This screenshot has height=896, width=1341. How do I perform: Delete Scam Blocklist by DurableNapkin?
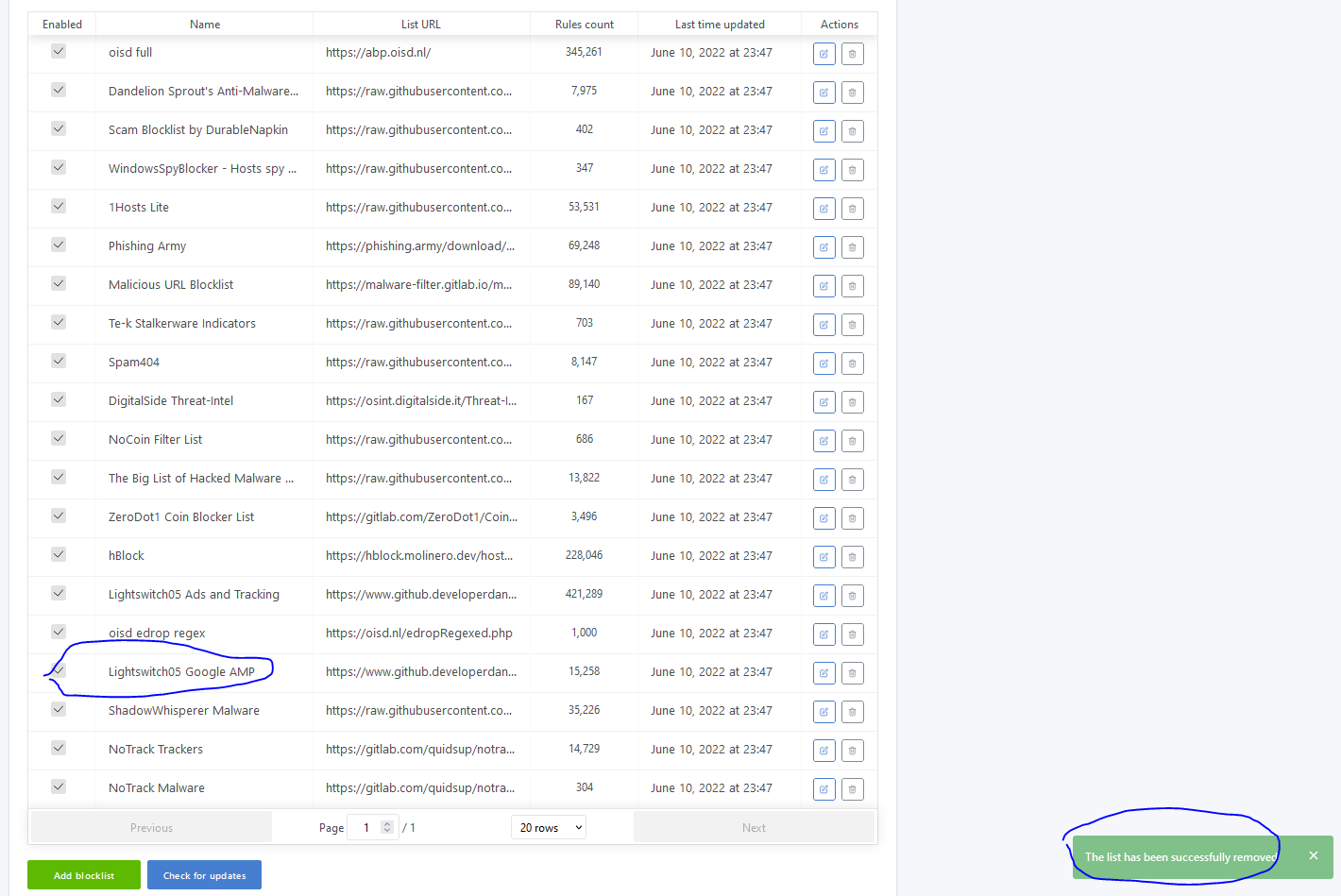tap(852, 131)
